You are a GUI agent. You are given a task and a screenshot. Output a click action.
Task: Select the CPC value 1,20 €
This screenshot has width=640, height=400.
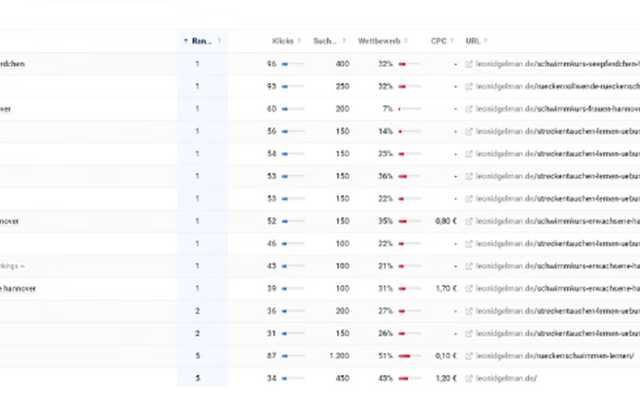pyautogui.click(x=446, y=378)
